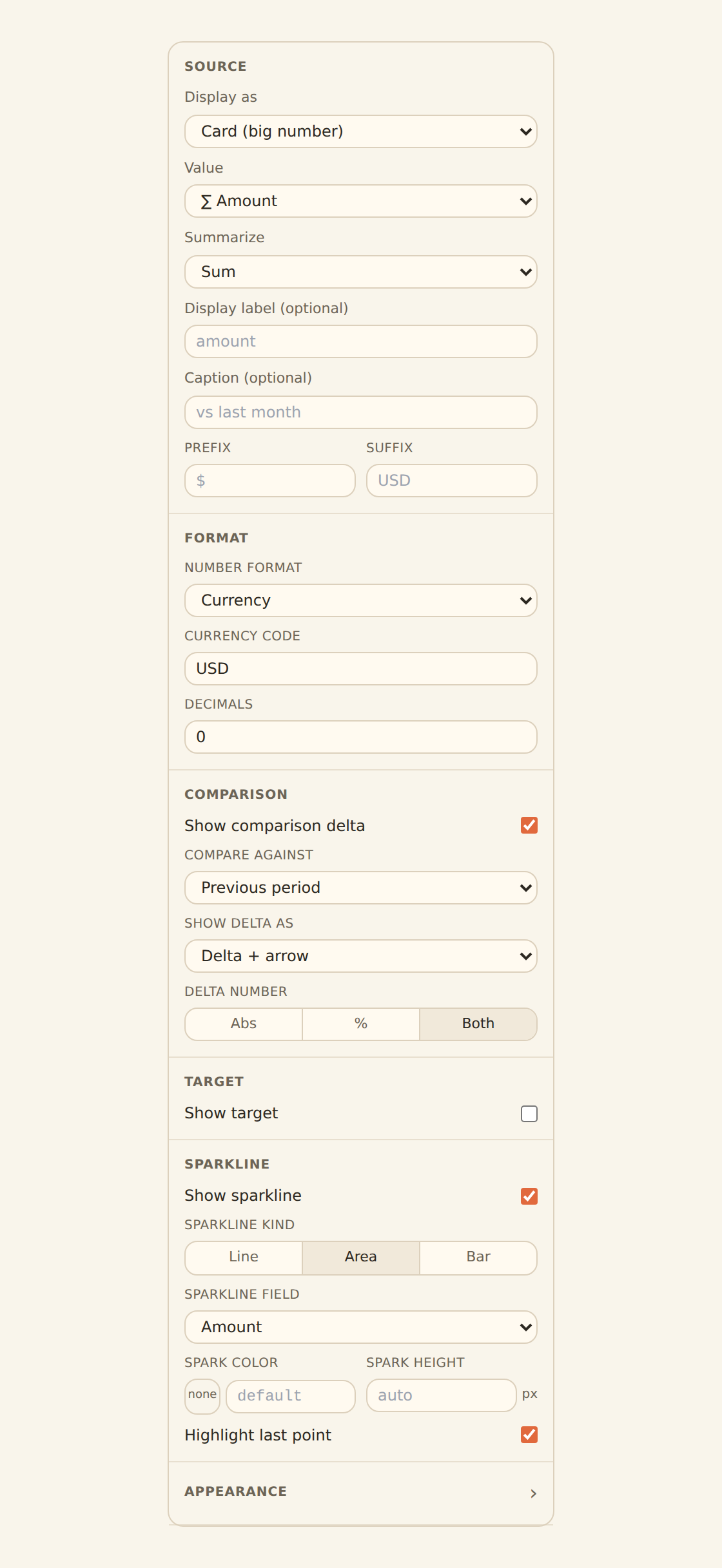722x1568 pixels.
Task: Open the Show Delta As dropdown
Action: 361,956
